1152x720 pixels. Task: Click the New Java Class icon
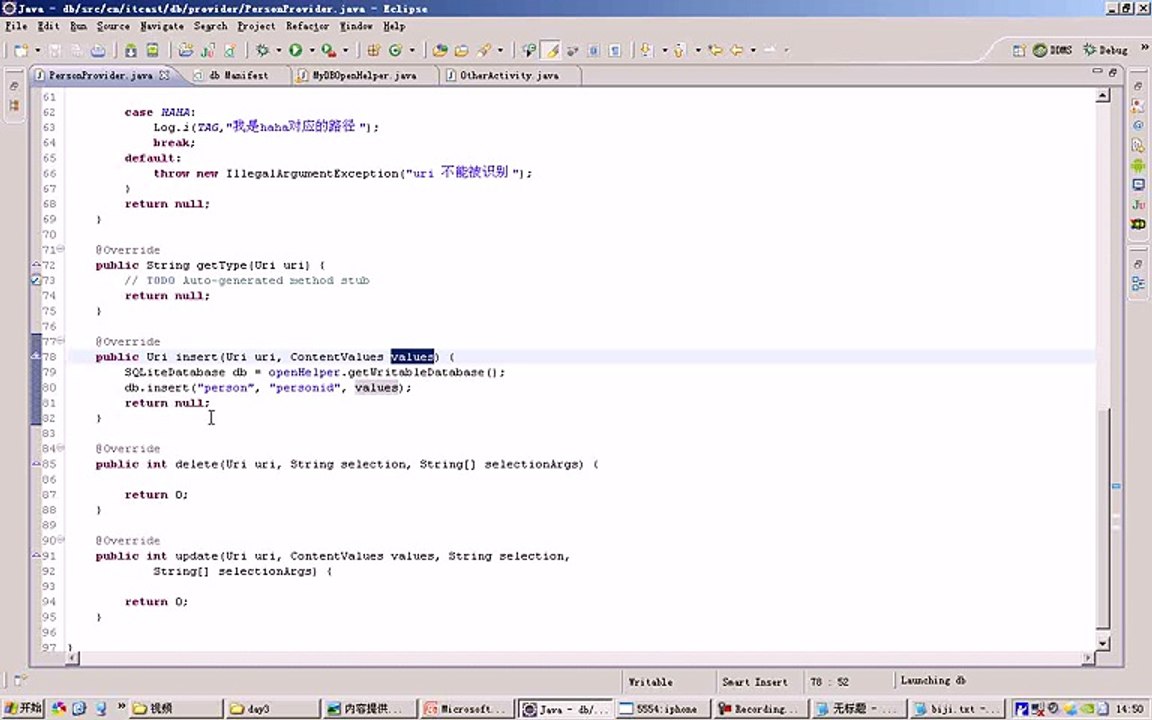click(x=395, y=50)
